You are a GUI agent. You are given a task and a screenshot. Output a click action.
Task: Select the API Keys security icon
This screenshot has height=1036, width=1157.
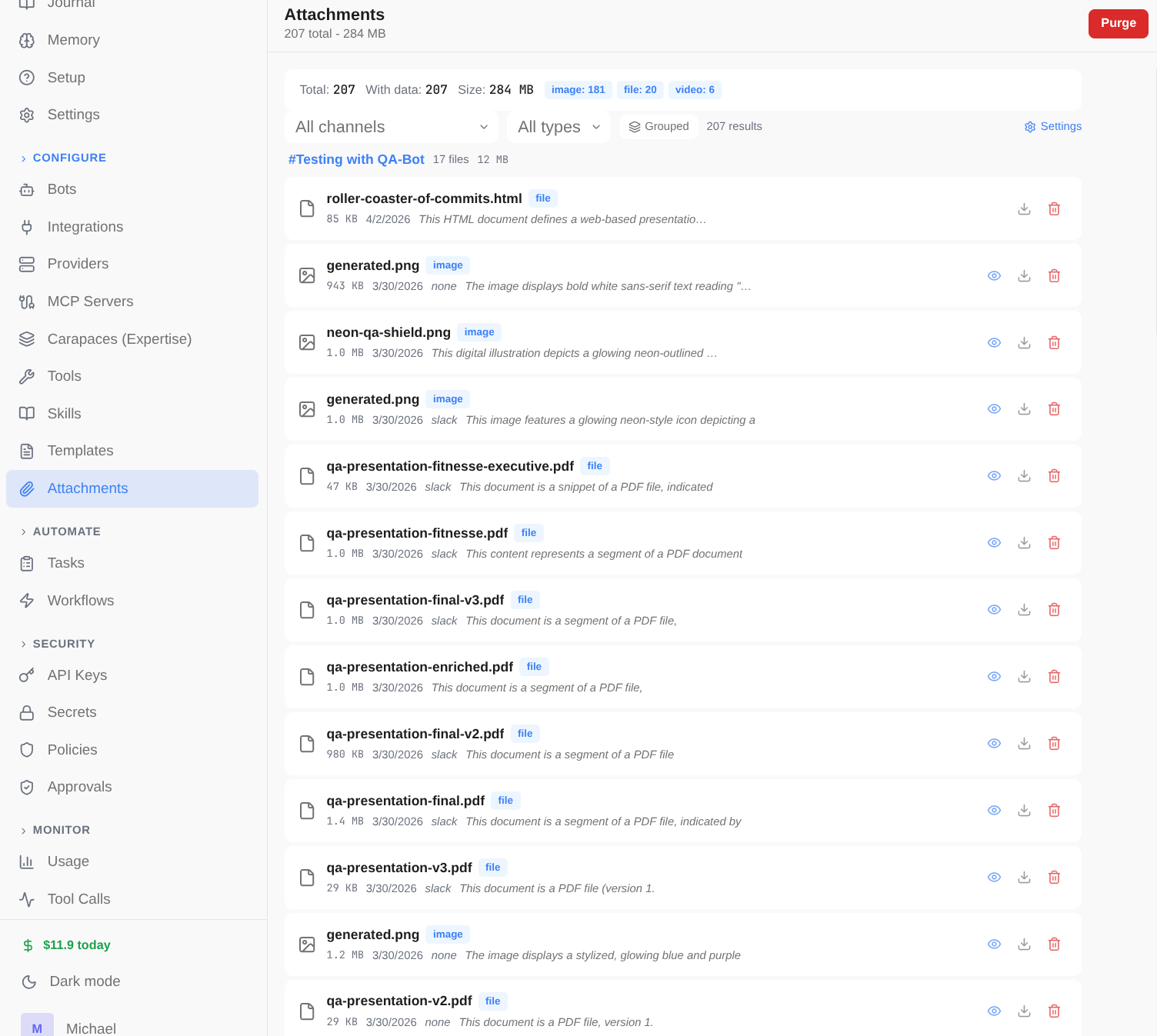coord(27,675)
